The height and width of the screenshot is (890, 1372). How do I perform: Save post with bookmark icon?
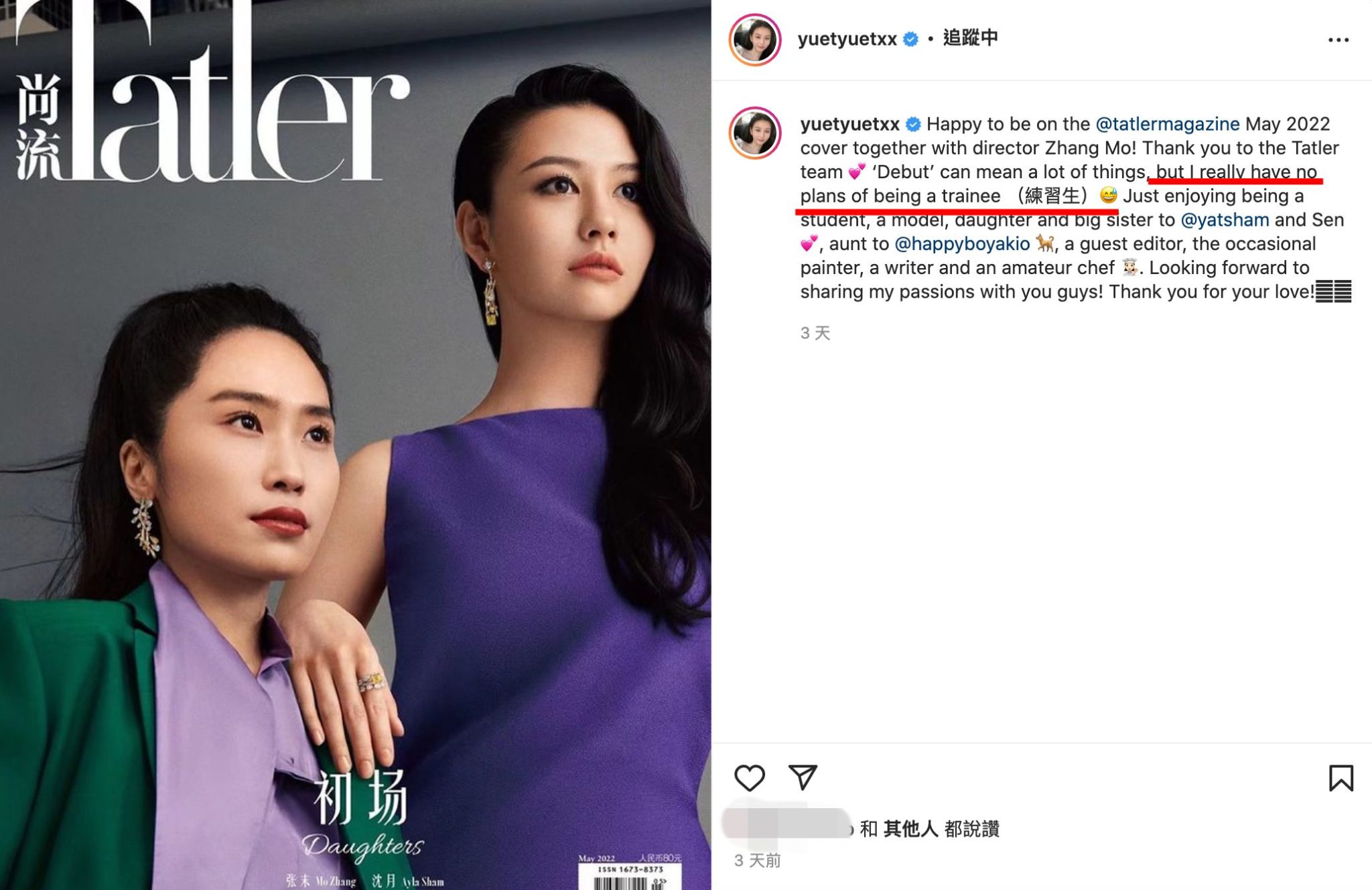[1341, 778]
